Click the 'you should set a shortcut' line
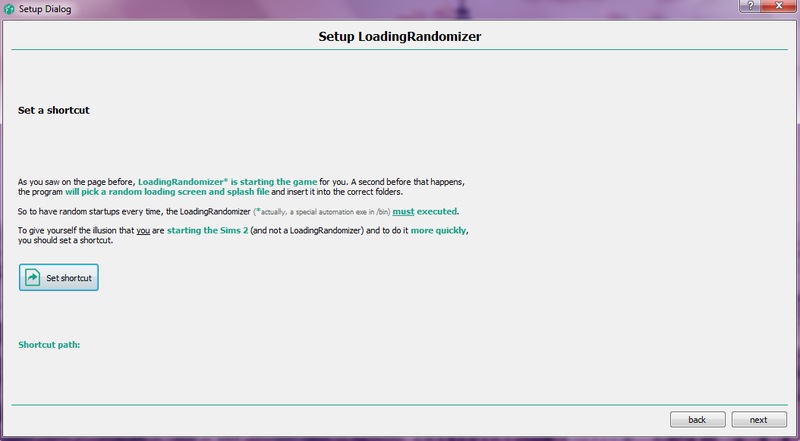Viewport: 800px width, 441px height. click(x=67, y=240)
